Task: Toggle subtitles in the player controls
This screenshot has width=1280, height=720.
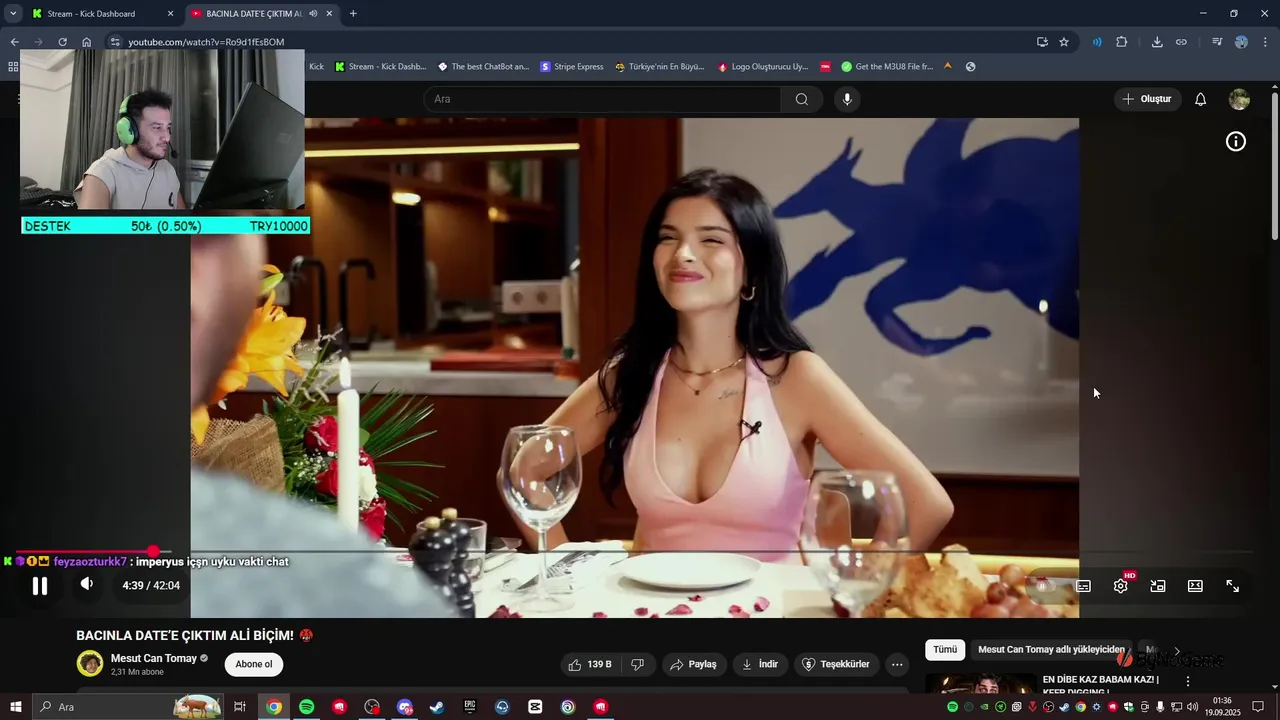Action: (x=1083, y=586)
